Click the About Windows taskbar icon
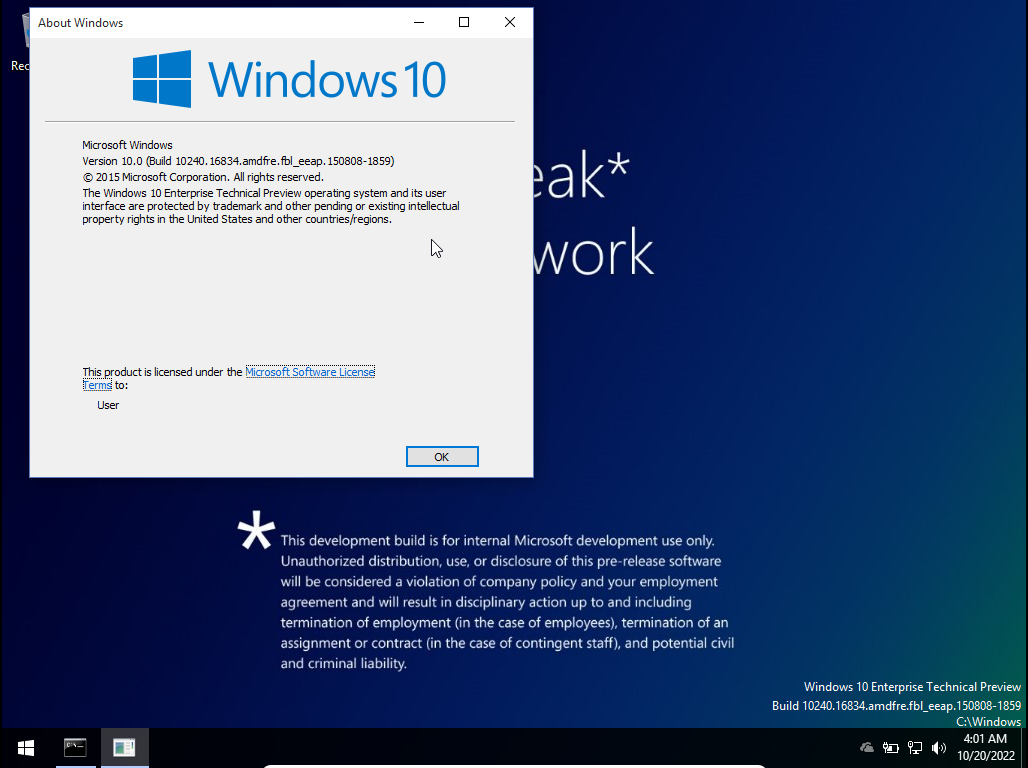1028x768 pixels. [124, 747]
